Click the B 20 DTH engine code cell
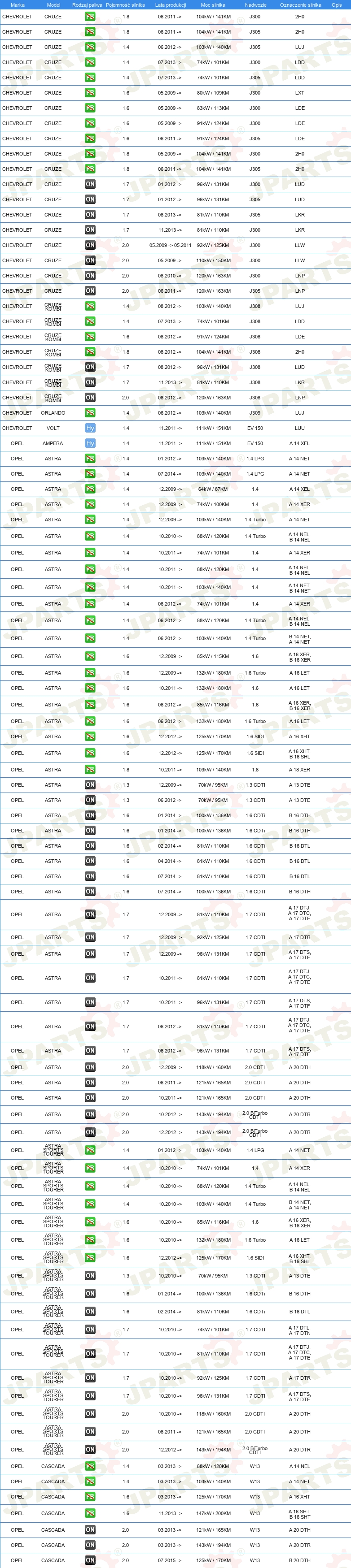 point(300,1560)
